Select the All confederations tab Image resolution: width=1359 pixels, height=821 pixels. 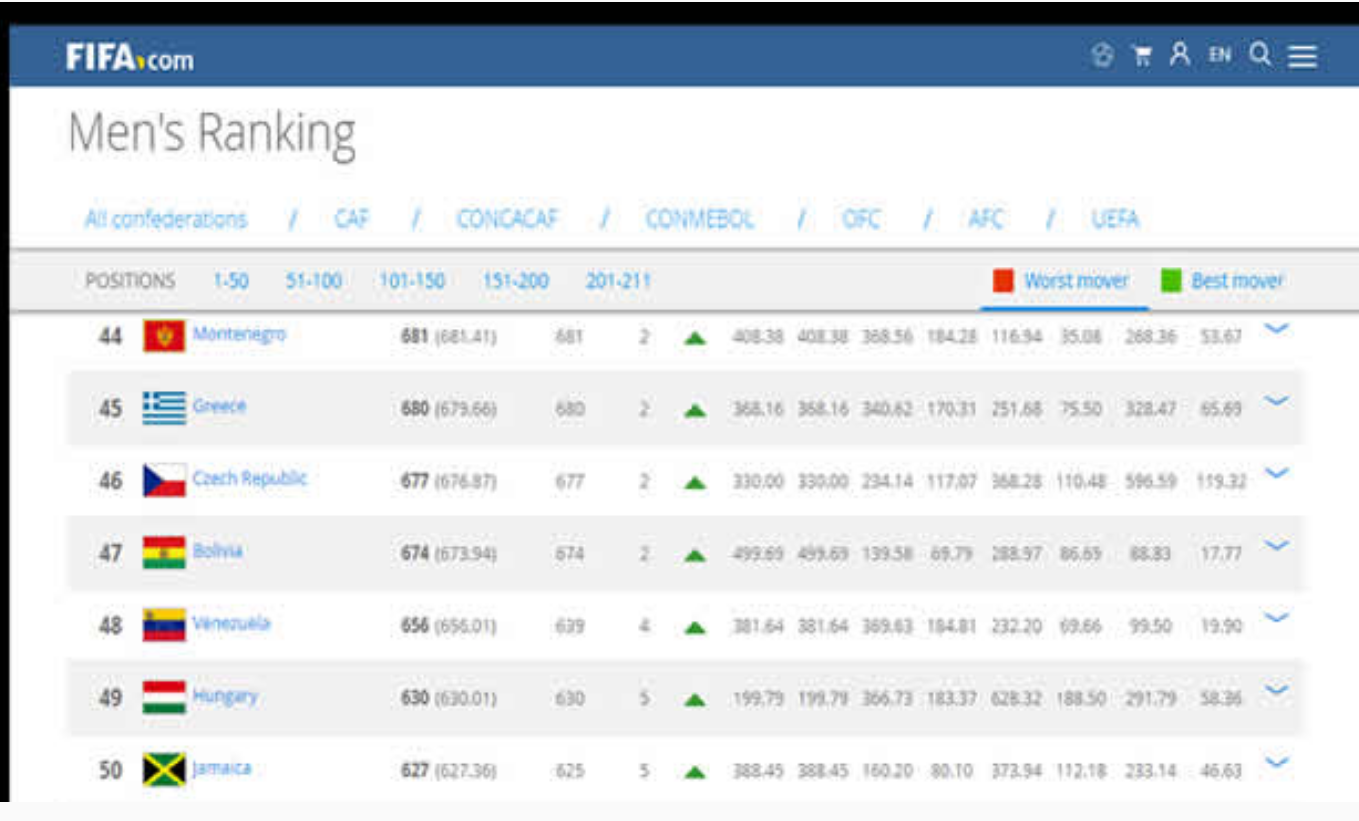coord(165,219)
